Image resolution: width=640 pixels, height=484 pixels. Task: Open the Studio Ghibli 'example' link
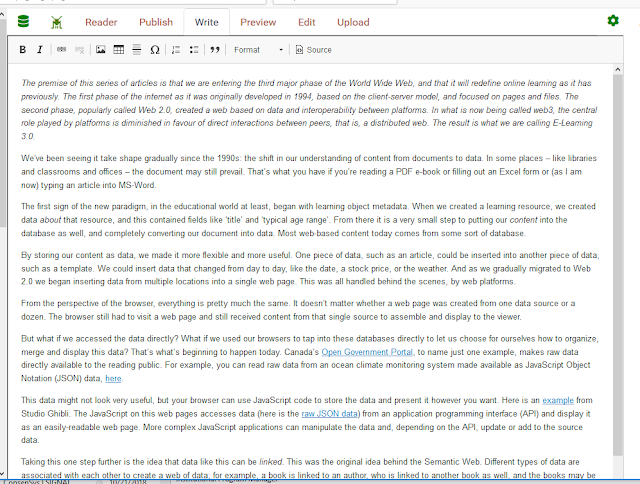click(x=558, y=400)
